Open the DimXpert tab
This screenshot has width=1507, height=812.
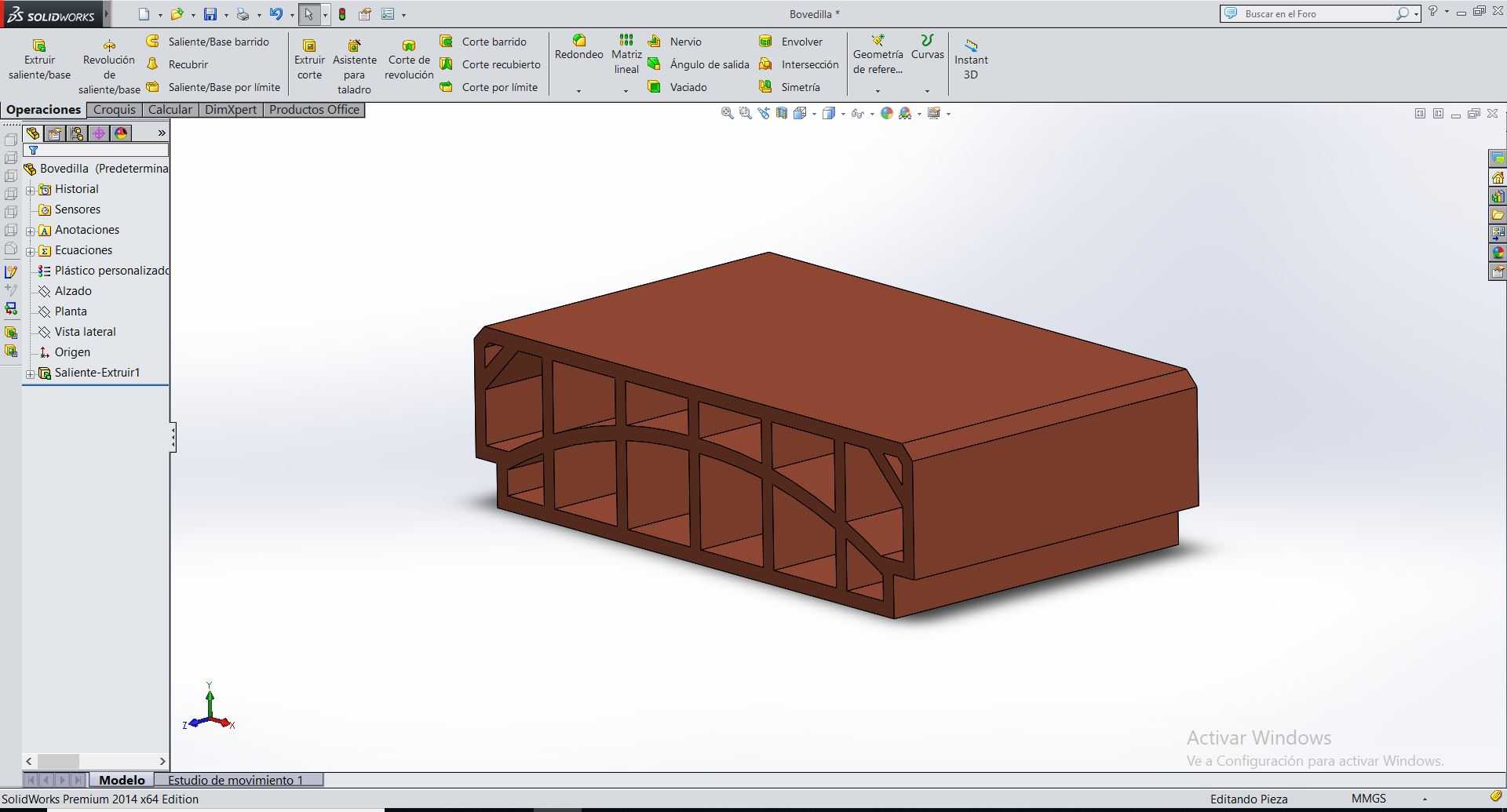click(x=231, y=110)
